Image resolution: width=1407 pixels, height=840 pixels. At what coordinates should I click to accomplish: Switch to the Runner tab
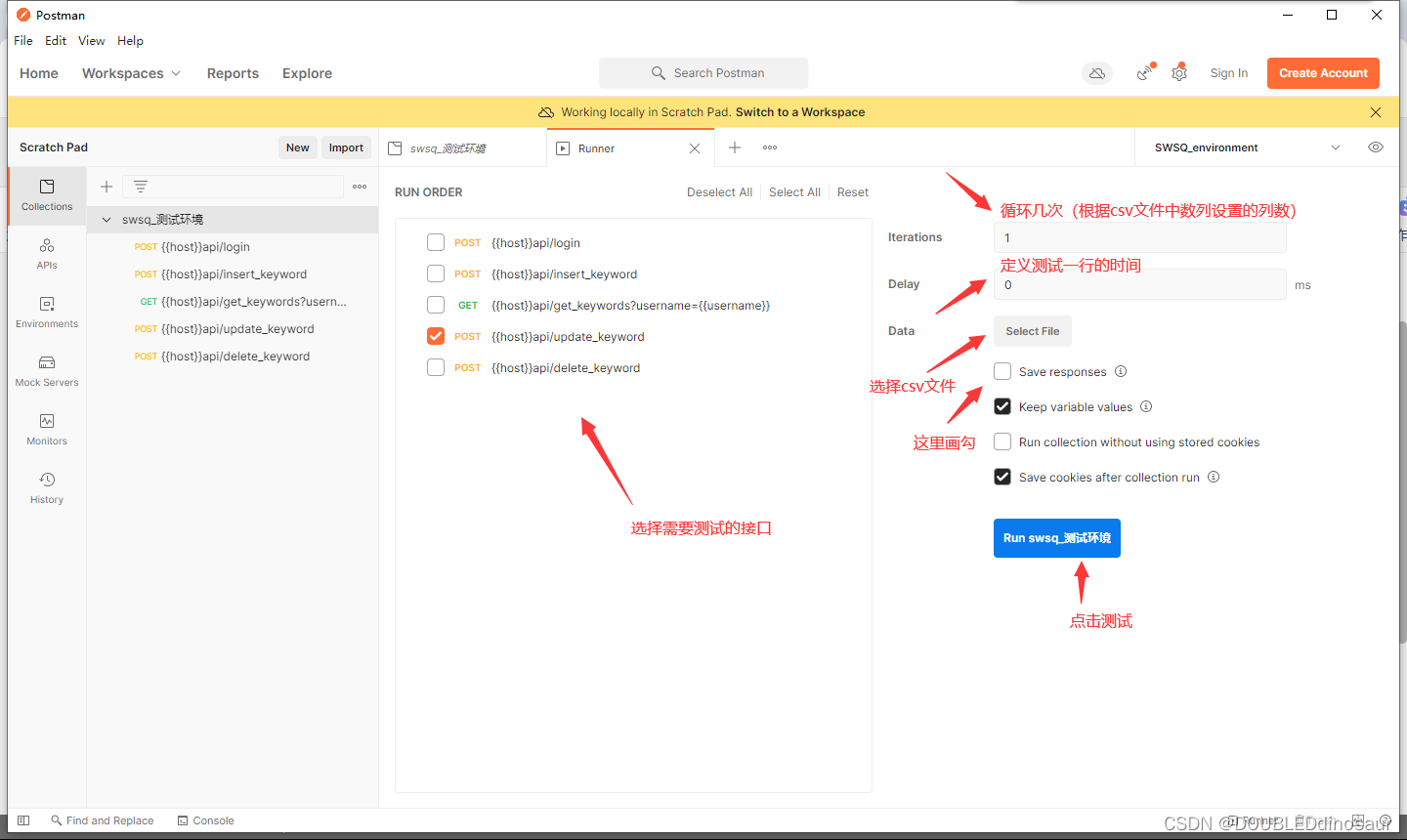(628, 148)
